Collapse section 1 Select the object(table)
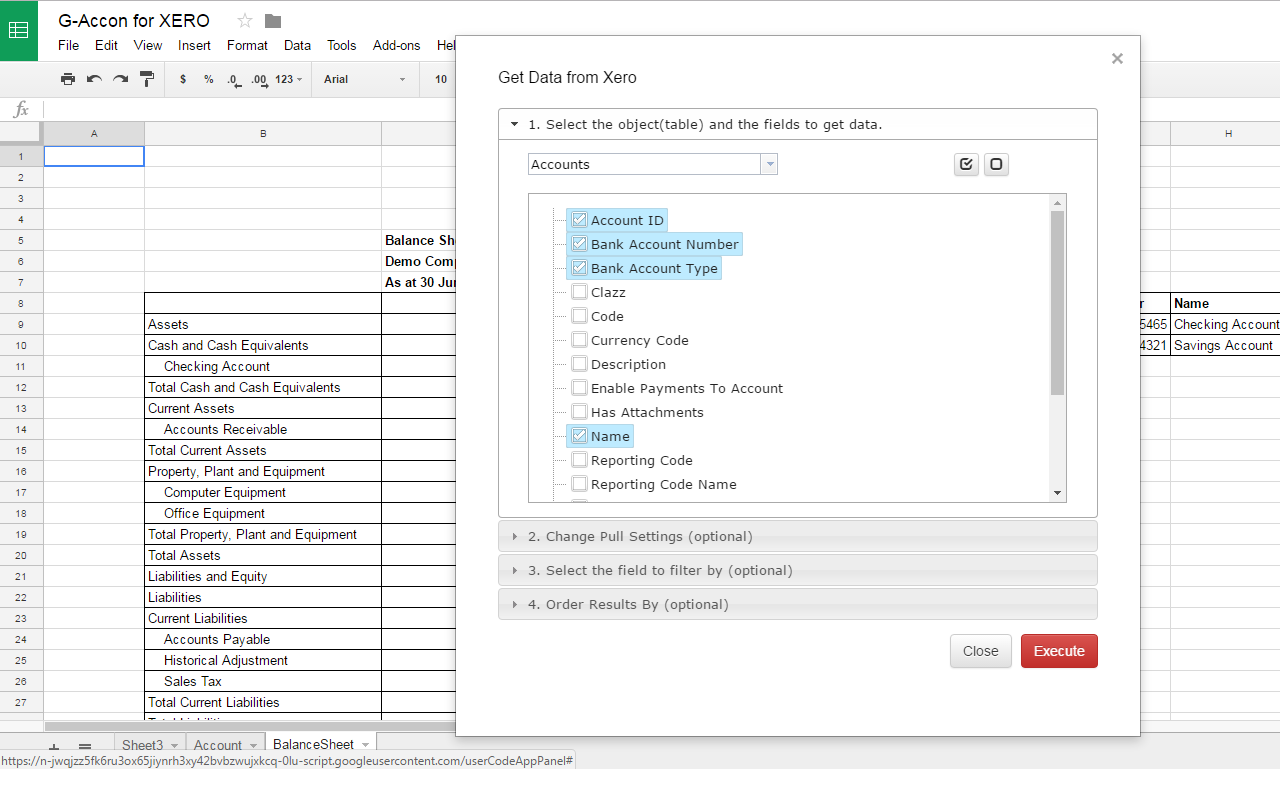The image size is (1280, 800). (x=798, y=125)
